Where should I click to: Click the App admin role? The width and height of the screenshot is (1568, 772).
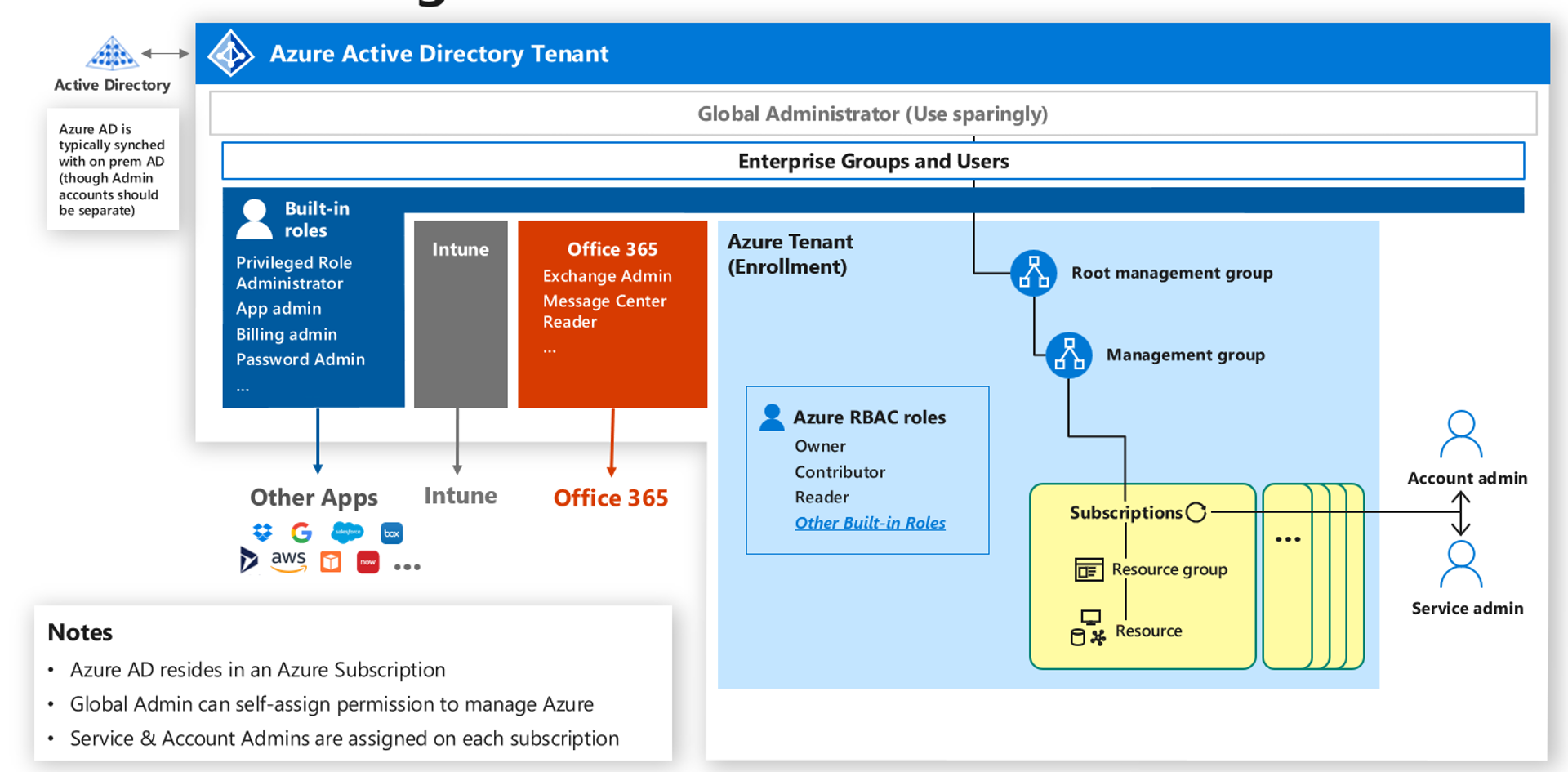coord(278,309)
